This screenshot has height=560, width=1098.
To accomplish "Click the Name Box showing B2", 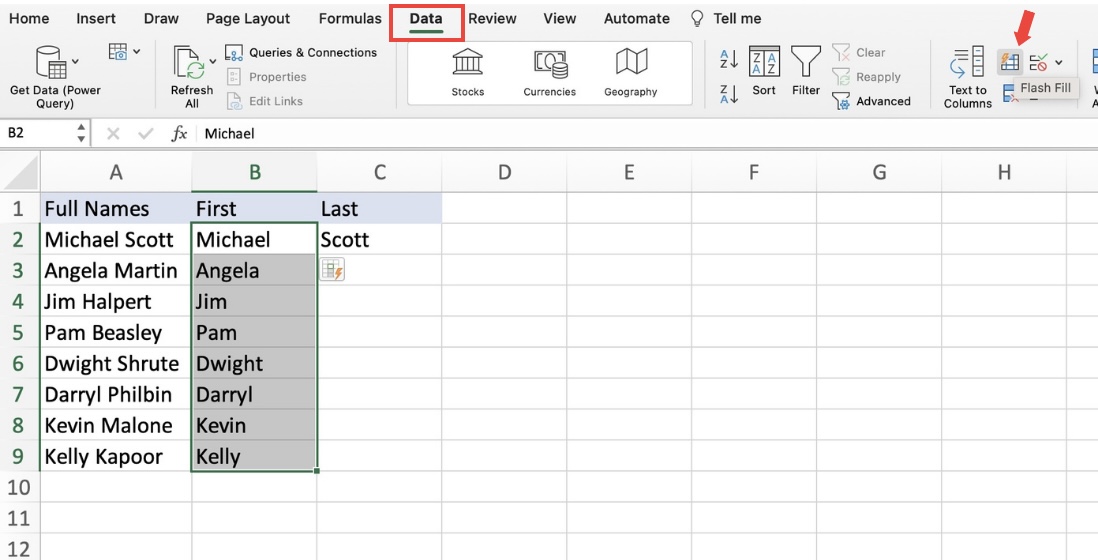I will [39, 133].
